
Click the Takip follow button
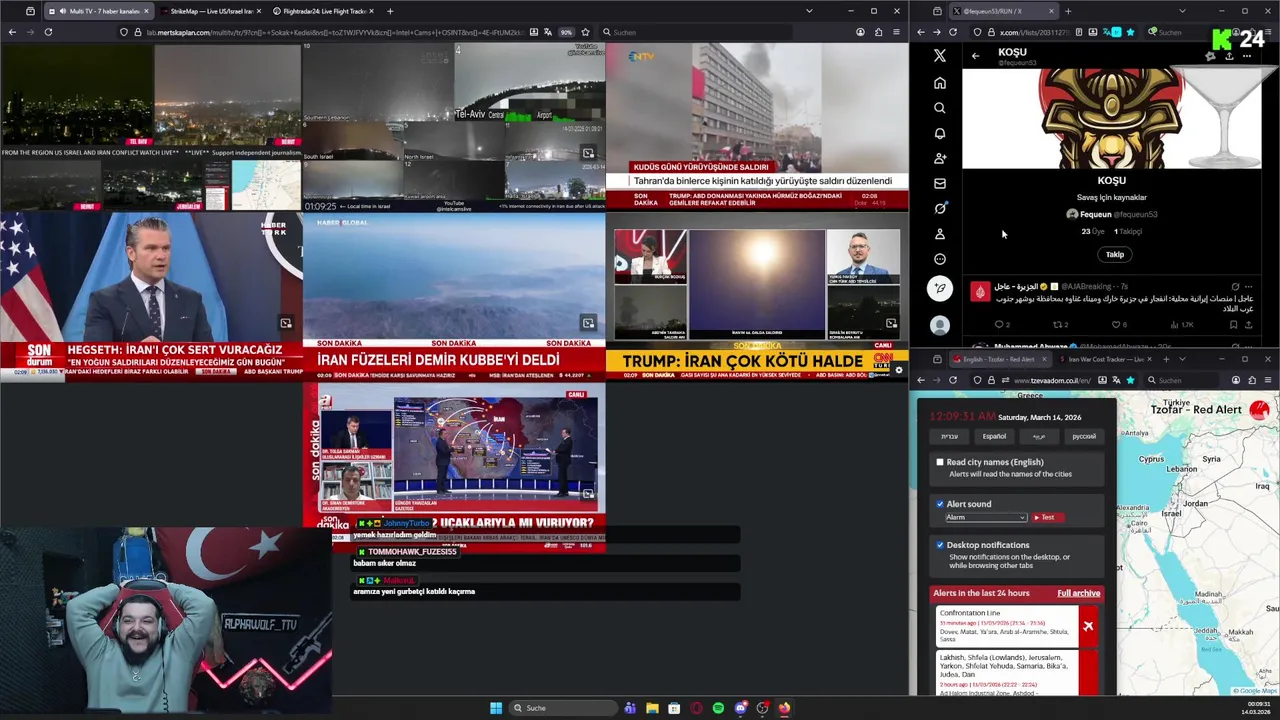(x=1114, y=254)
